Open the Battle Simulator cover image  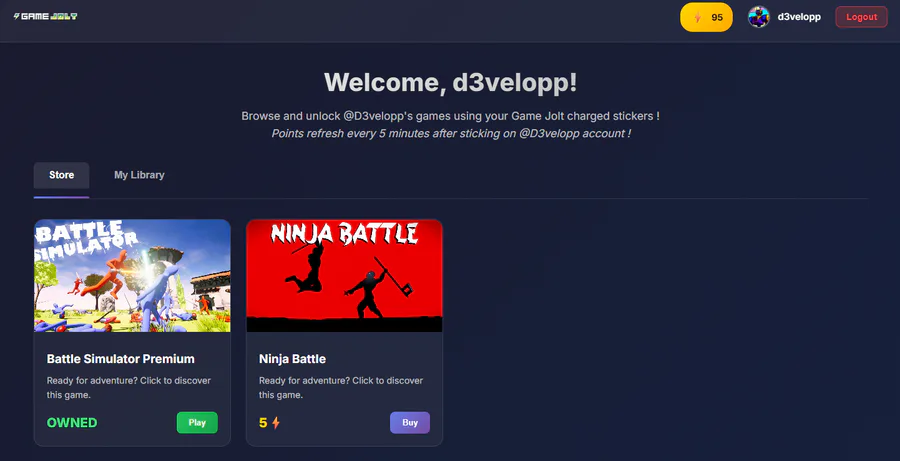132,276
